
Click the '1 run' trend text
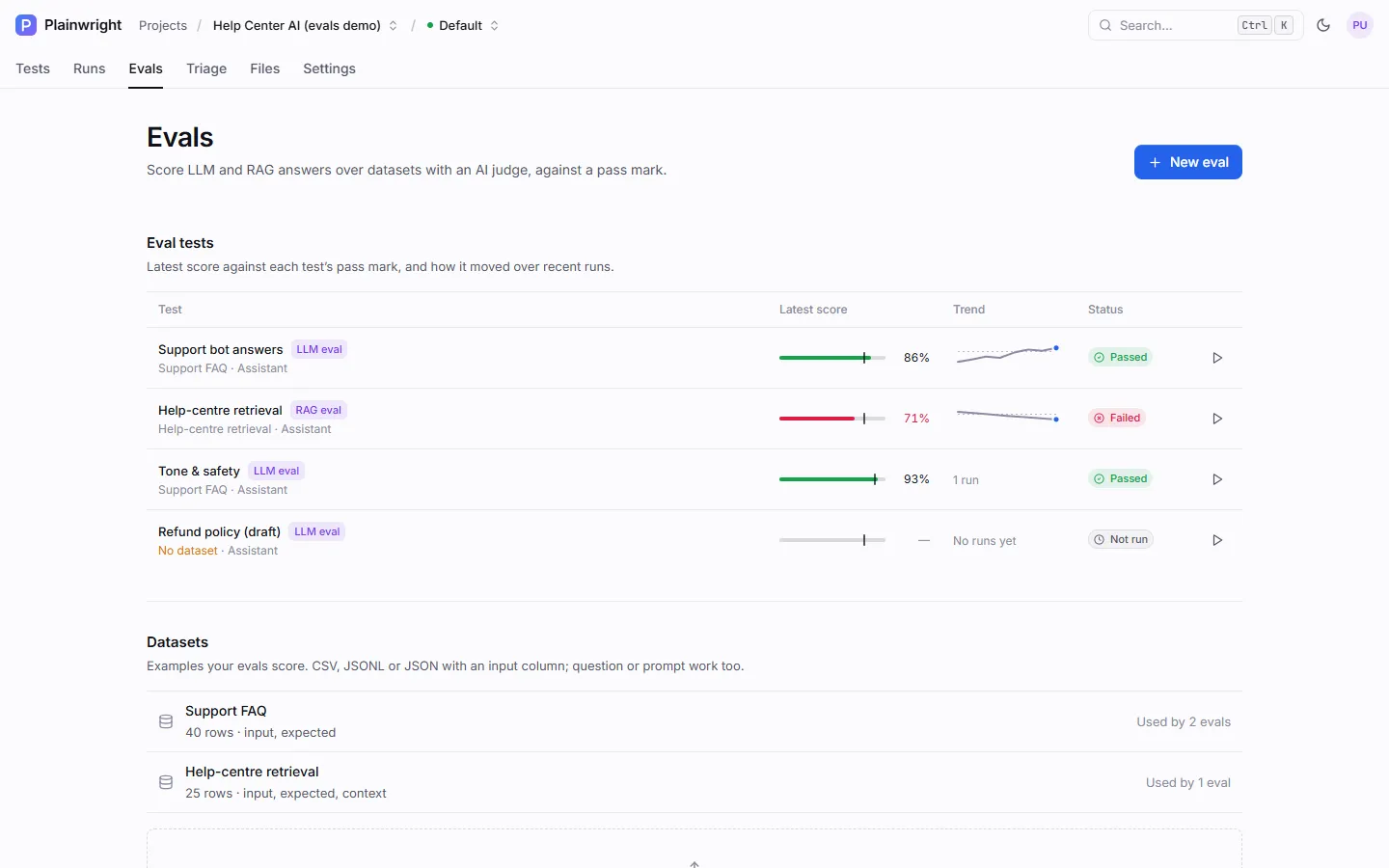(966, 479)
